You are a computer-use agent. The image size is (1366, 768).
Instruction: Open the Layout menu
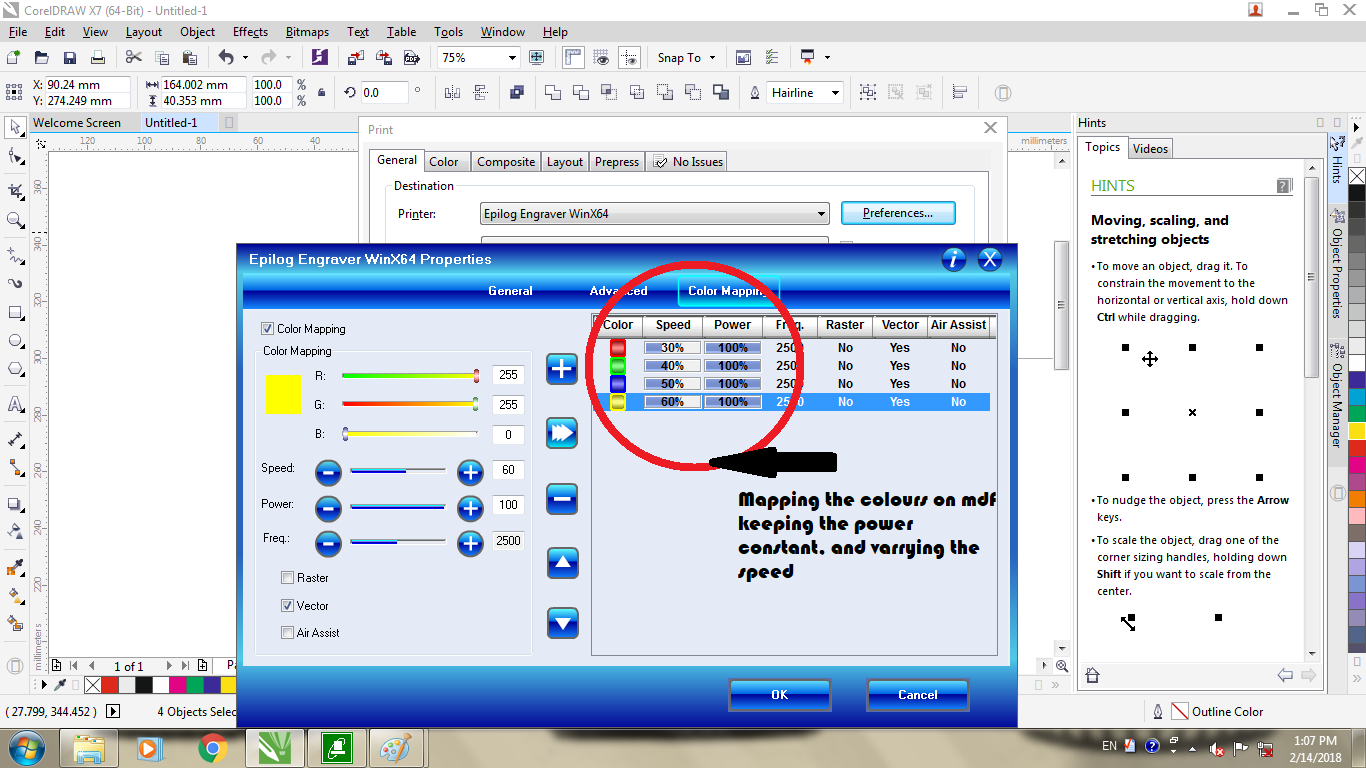click(x=144, y=32)
